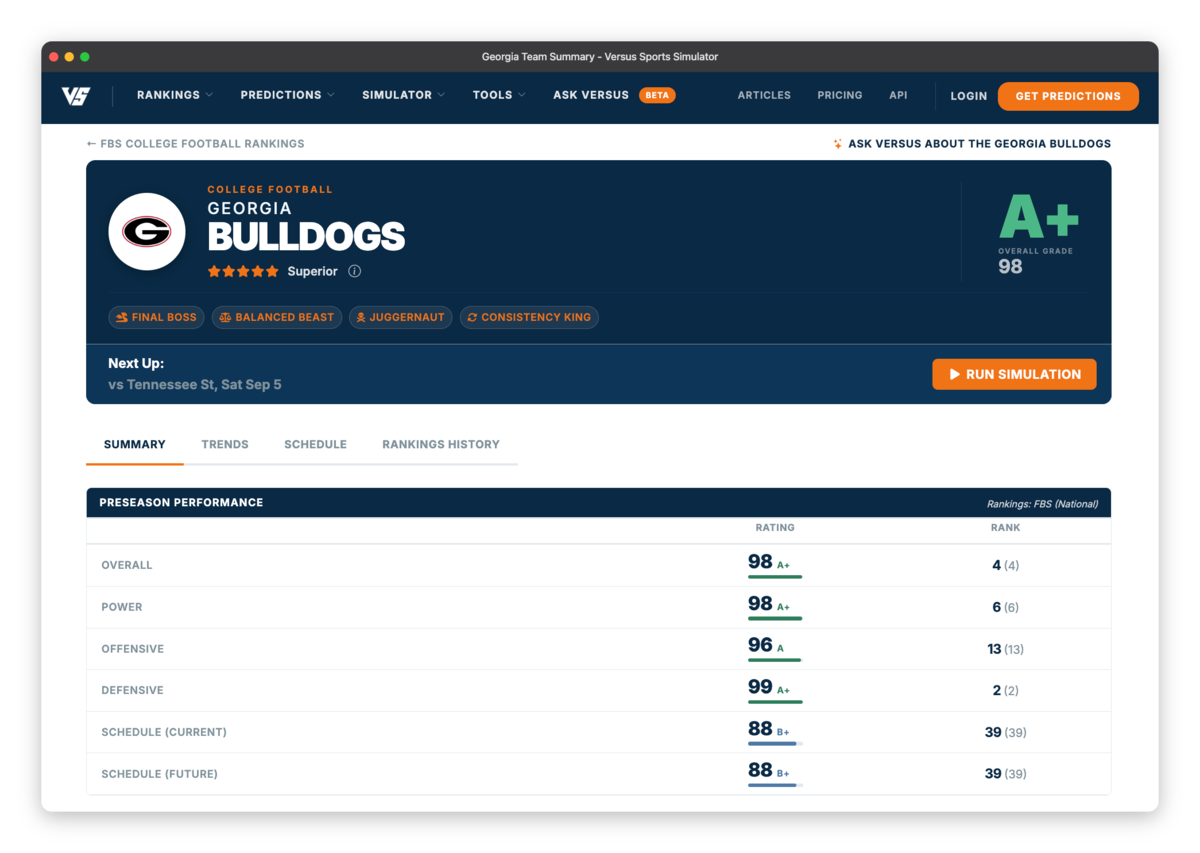Screen dimensions: 1200x853
Task: Click the Overall rank value 4
Action: [996, 565]
